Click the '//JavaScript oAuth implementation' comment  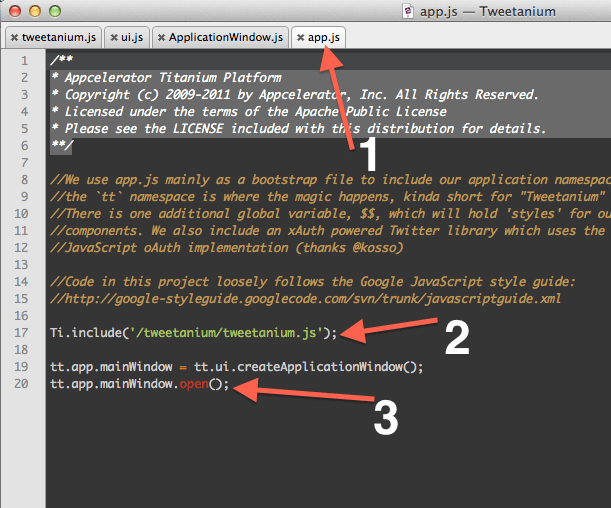pyautogui.click(x=227, y=248)
